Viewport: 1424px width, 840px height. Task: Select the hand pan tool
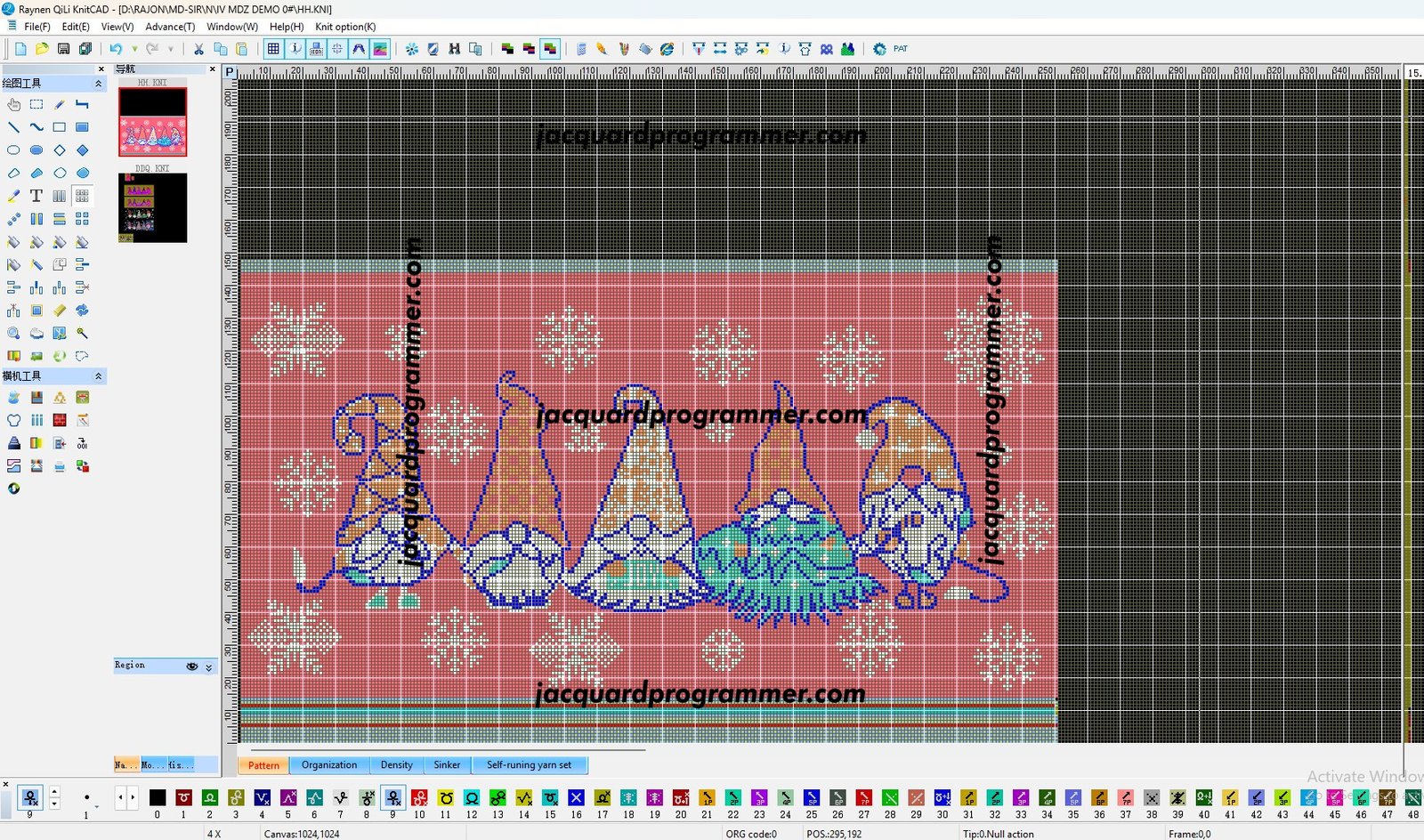click(13, 104)
